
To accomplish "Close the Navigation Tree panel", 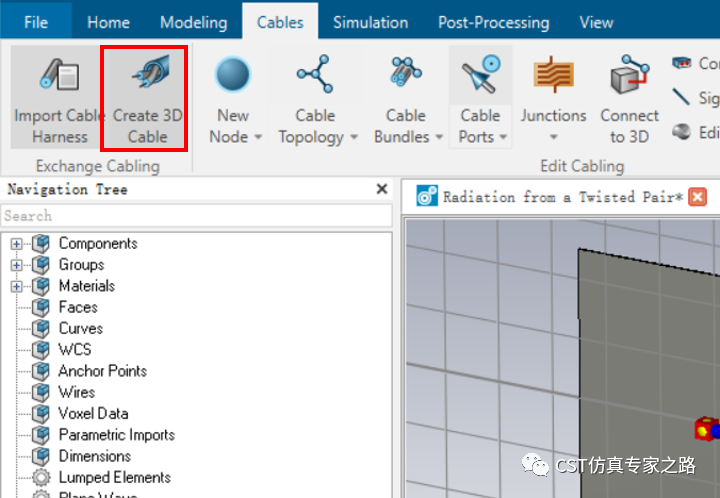I will 381,189.
